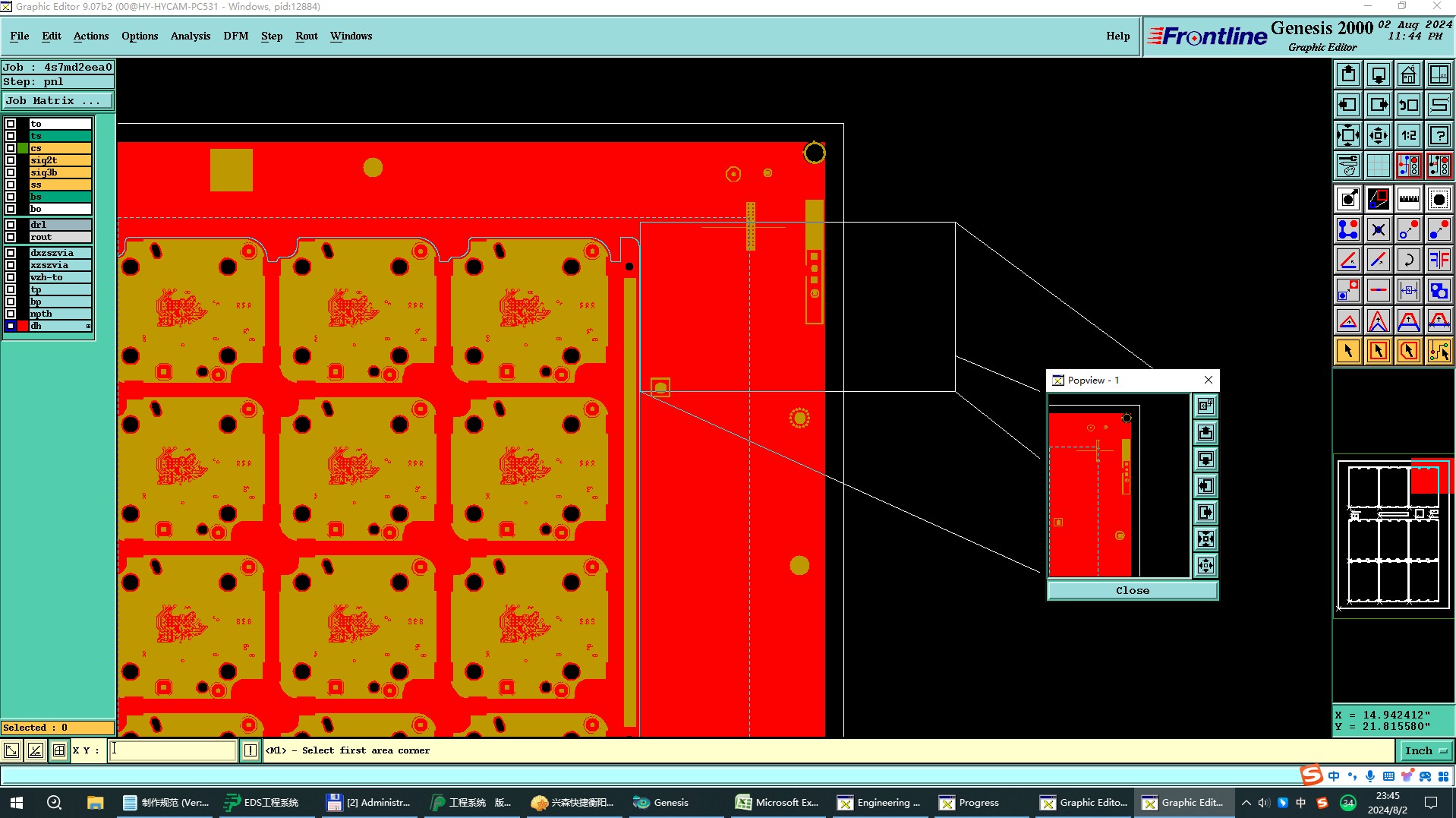The image size is (1456, 818).
Task: Click the Job Matrix button
Action: pos(58,100)
